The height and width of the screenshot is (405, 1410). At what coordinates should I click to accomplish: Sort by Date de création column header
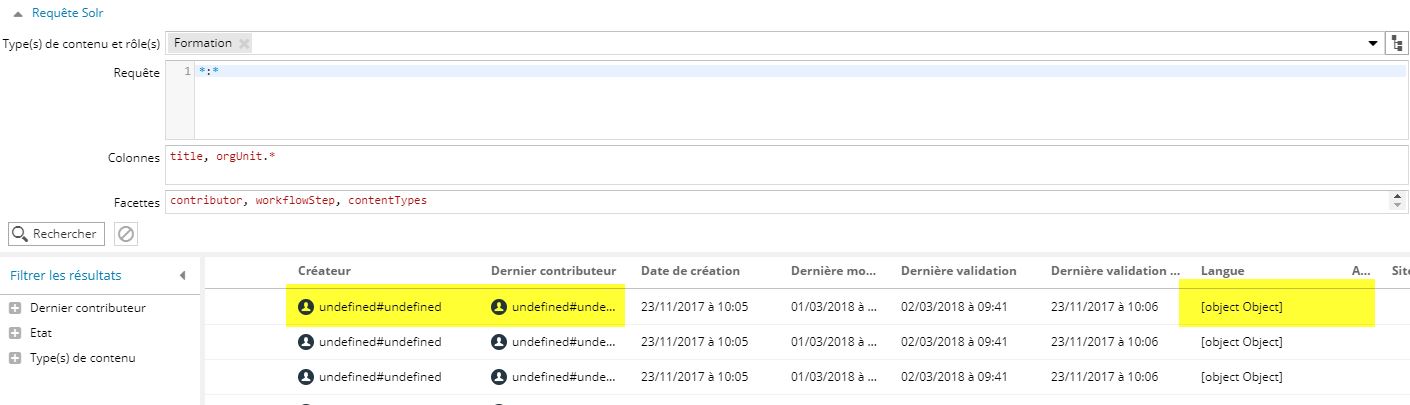pyautogui.click(x=690, y=271)
